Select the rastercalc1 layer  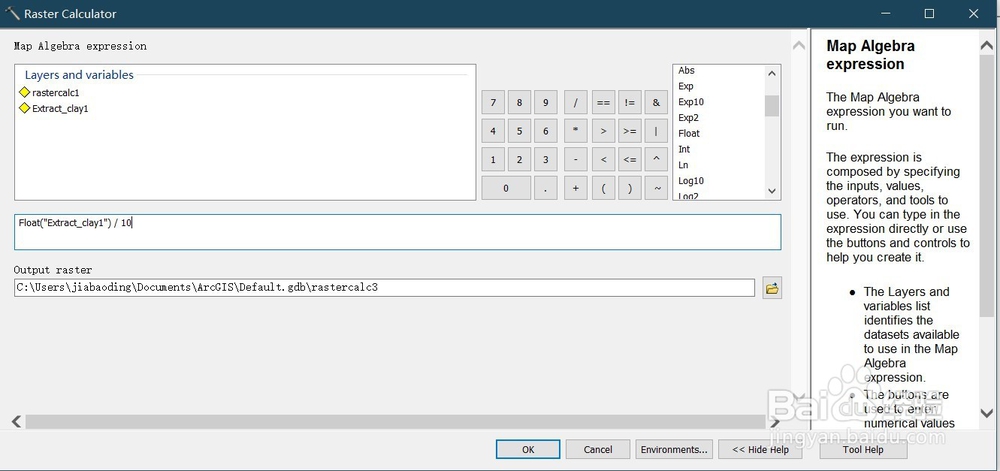point(55,92)
